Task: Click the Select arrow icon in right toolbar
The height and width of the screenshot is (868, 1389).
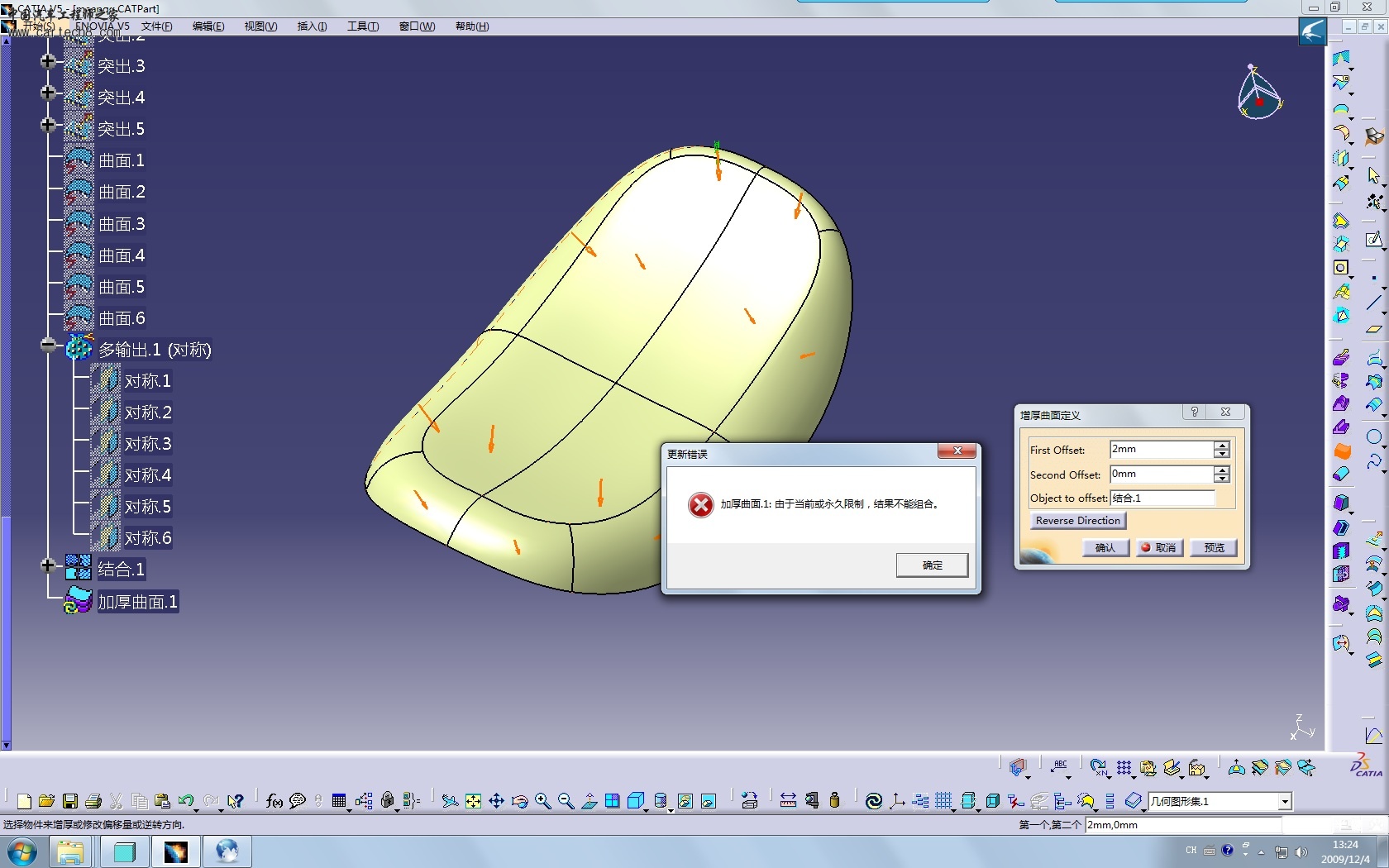Action: (1373, 175)
